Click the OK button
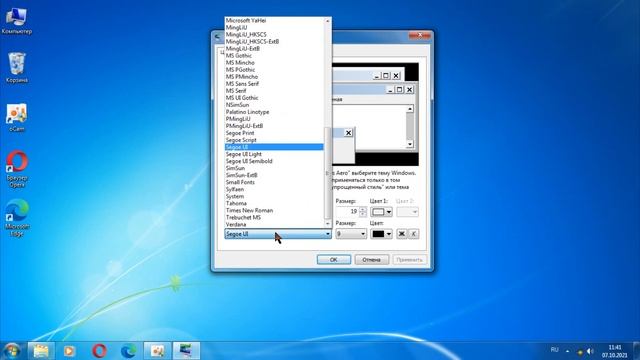 click(333, 260)
